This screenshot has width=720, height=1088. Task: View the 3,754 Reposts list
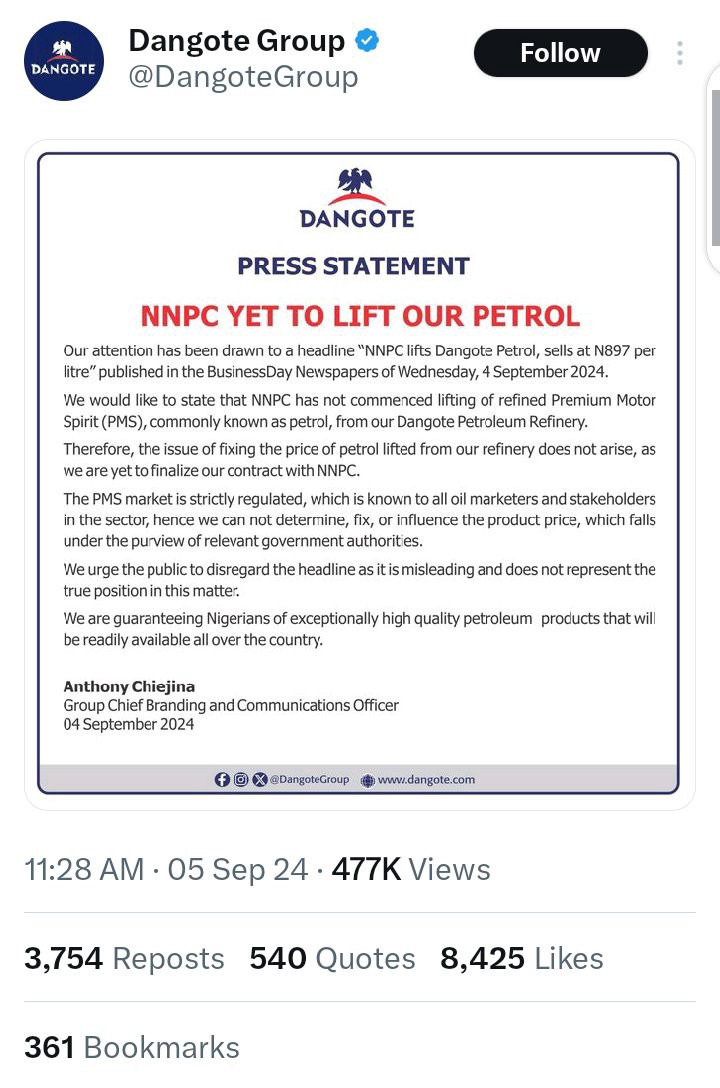124,958
